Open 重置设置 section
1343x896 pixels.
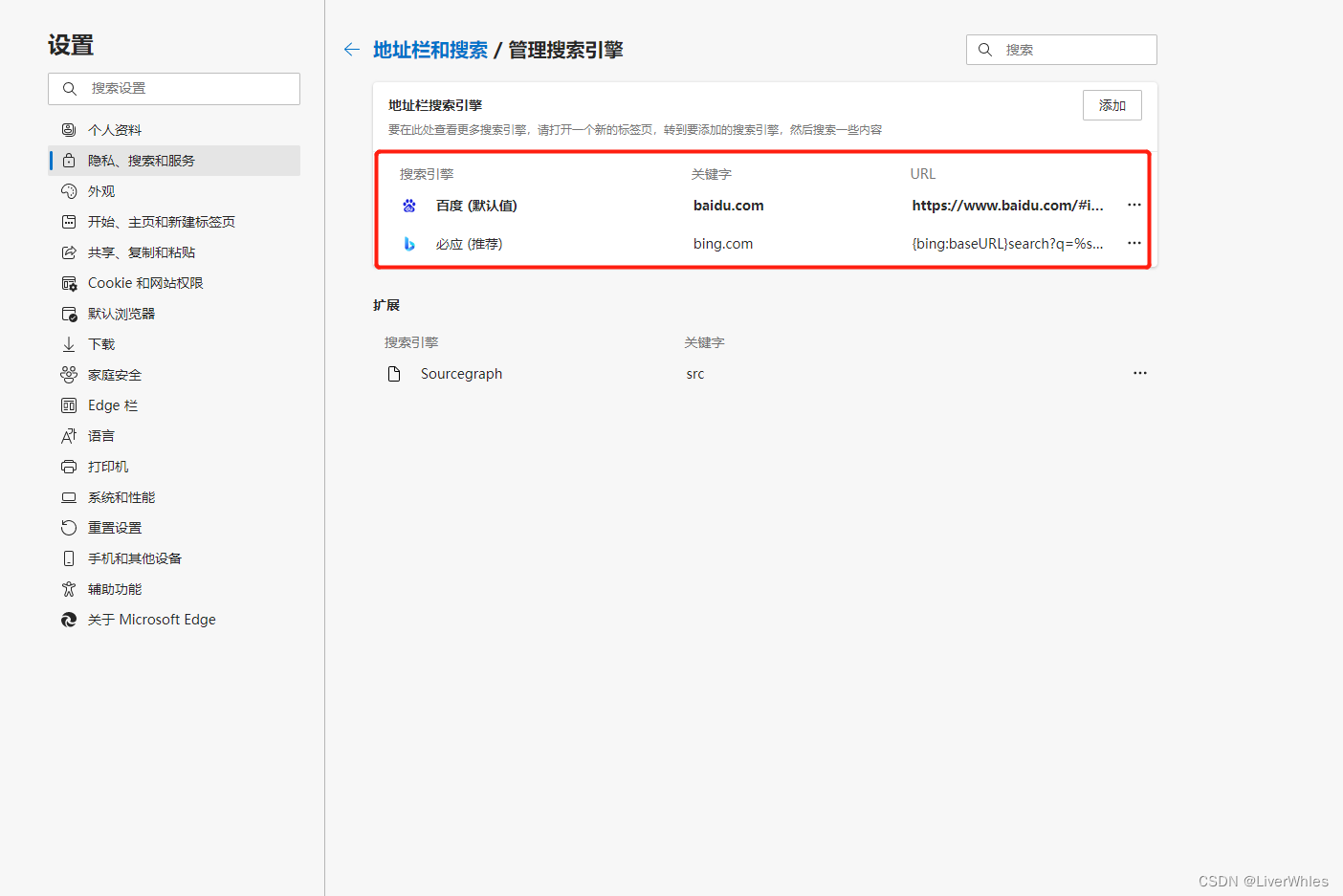pyautogui.click(x=174, y=528)
